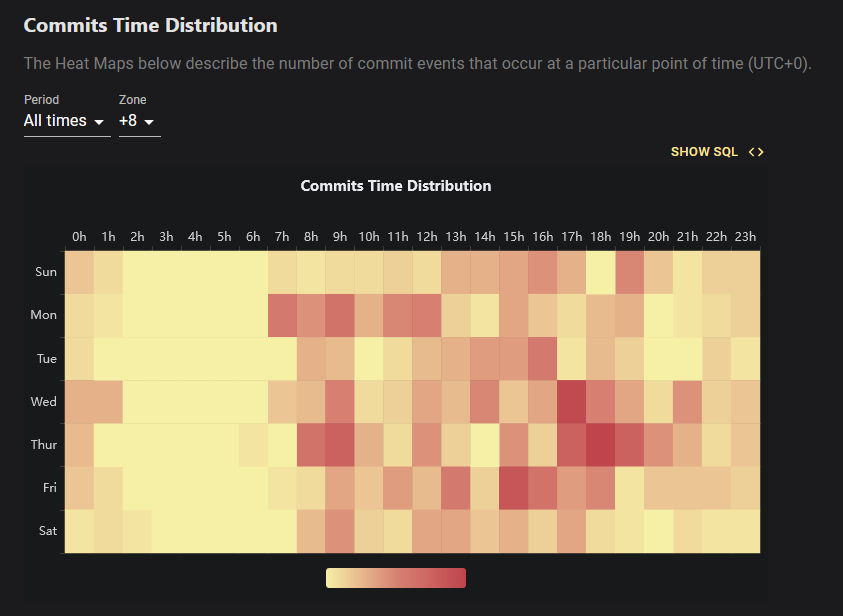
Task: Select the Sunday 19h heat map cell
Action: pyautogui.click(x=630, y=273)
